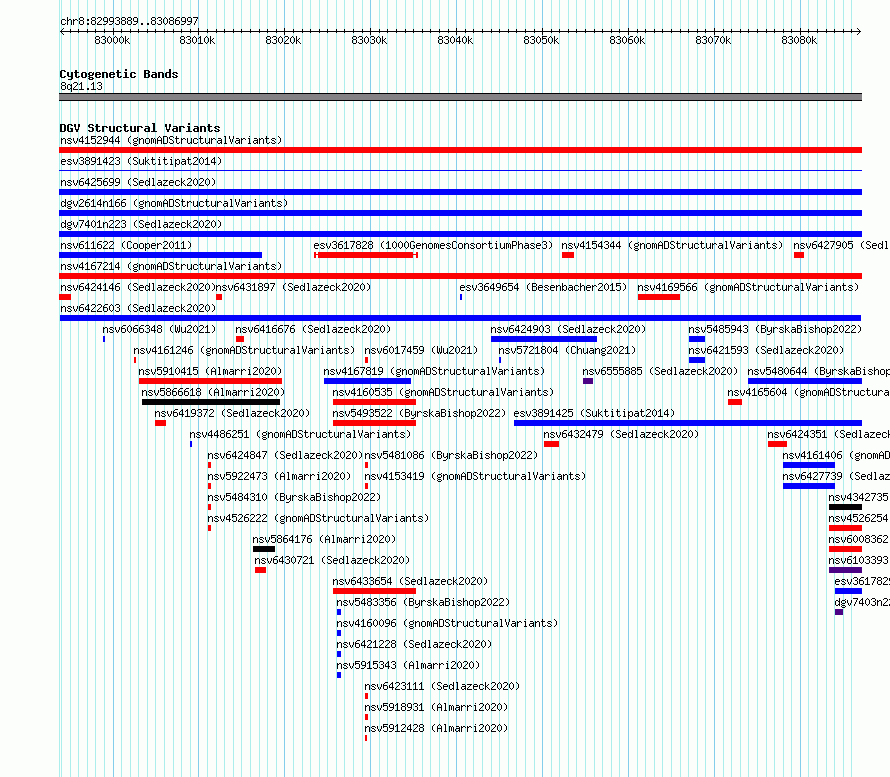Click the black nsv5866618 variant bar
This screenshot has width=890, height=777.
point(211,402)
